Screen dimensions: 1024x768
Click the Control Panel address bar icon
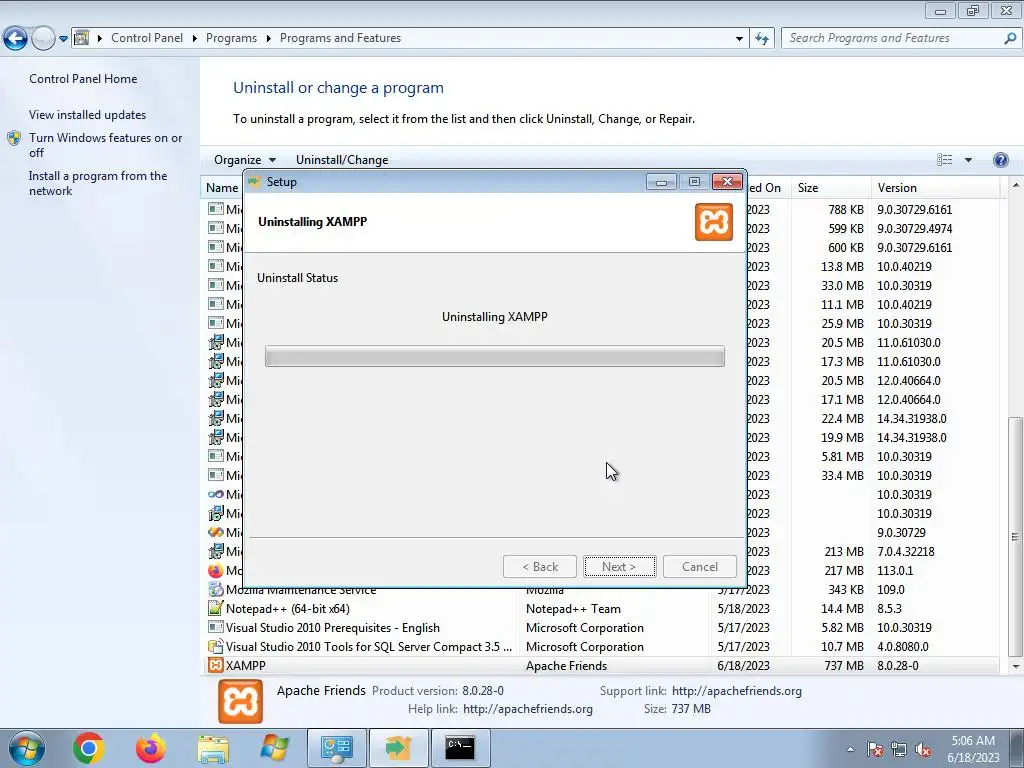coord(82,38)
